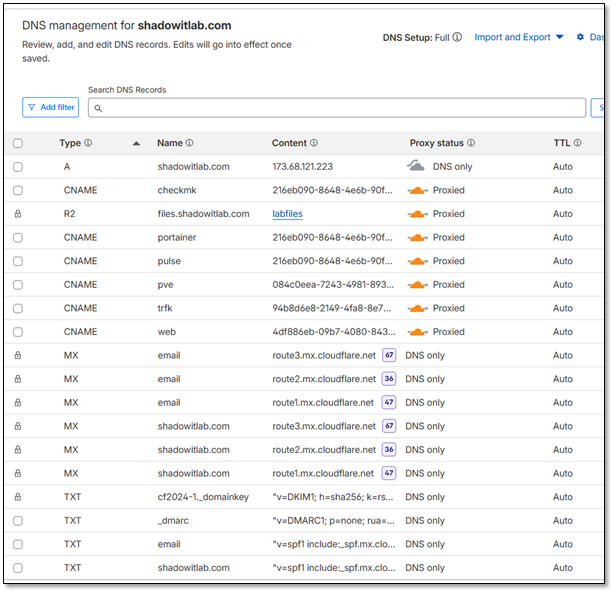Image resolution: width=614 pixels, height=593 pixels.
Task: Open the labfiles link in the R2 row
Action: pyautogui.click(x=287, y=214)
